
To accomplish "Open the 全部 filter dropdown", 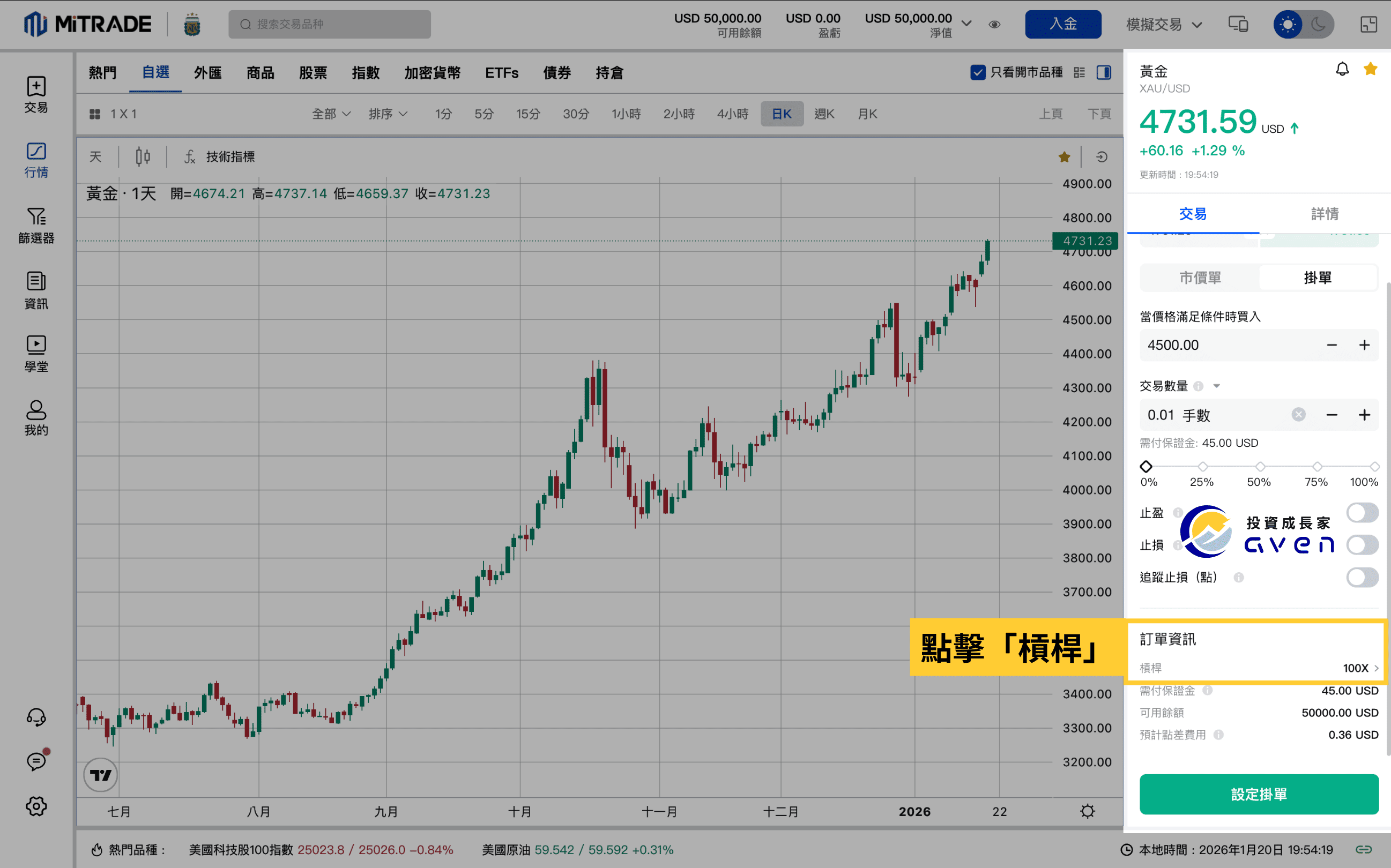I will click(x=331, y=114).
